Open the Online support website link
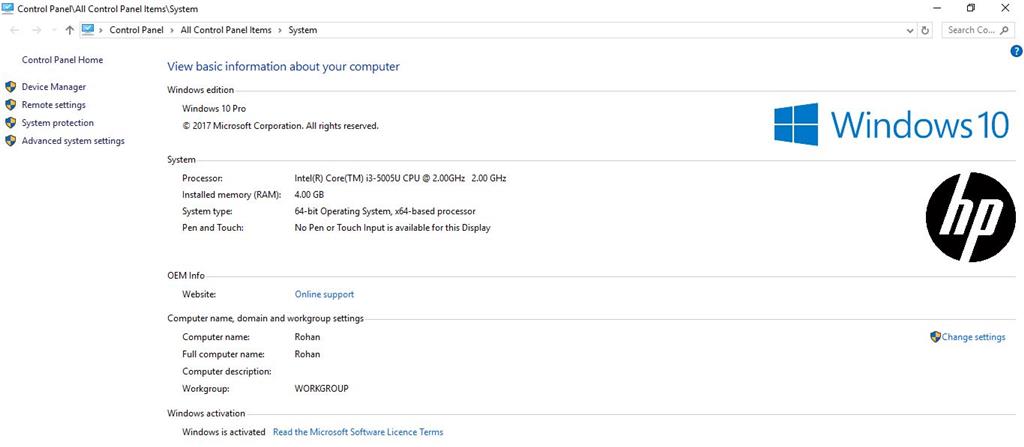 coord(325,294)
